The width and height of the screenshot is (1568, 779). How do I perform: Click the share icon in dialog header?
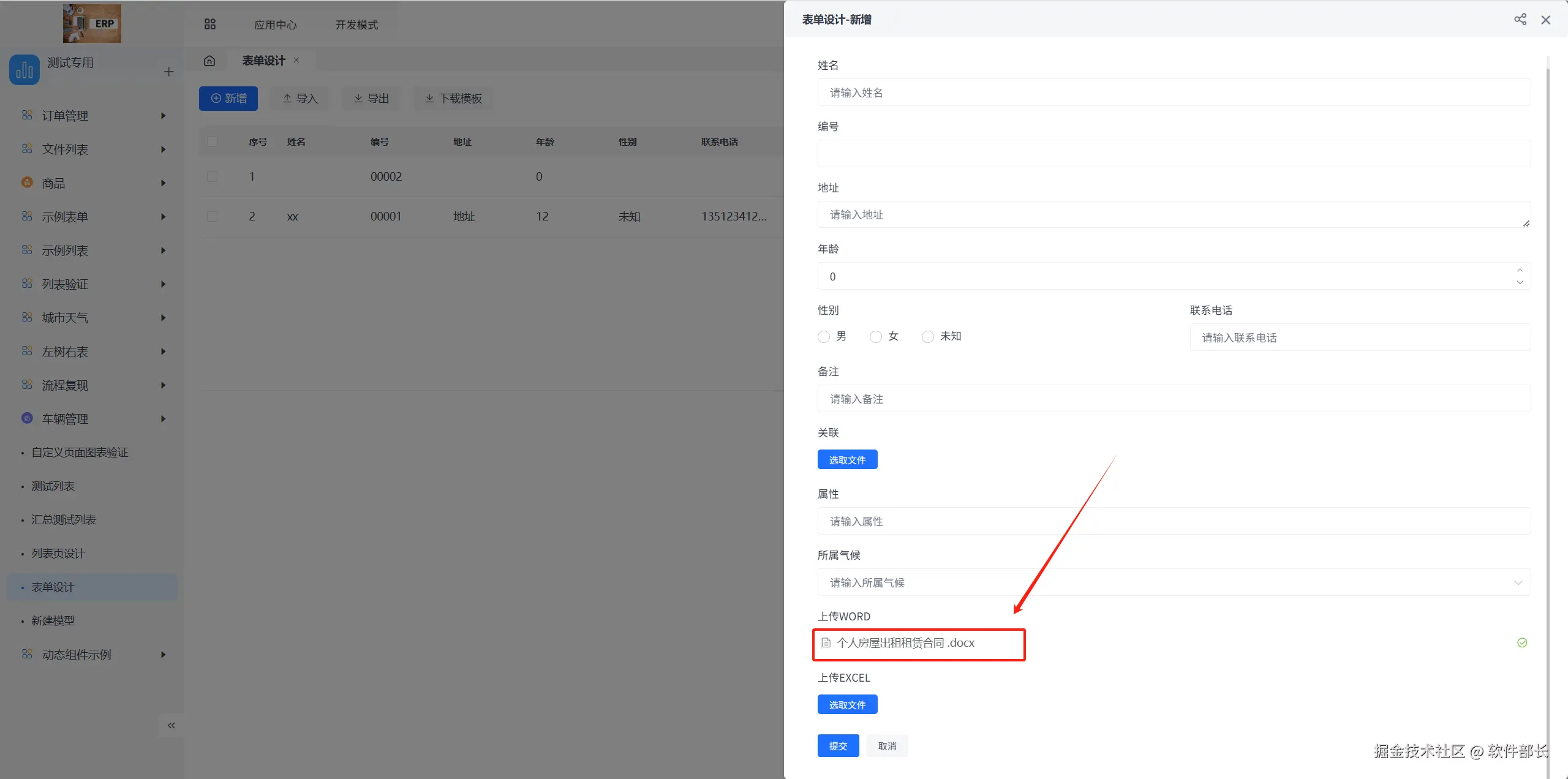pos(1520,20)
